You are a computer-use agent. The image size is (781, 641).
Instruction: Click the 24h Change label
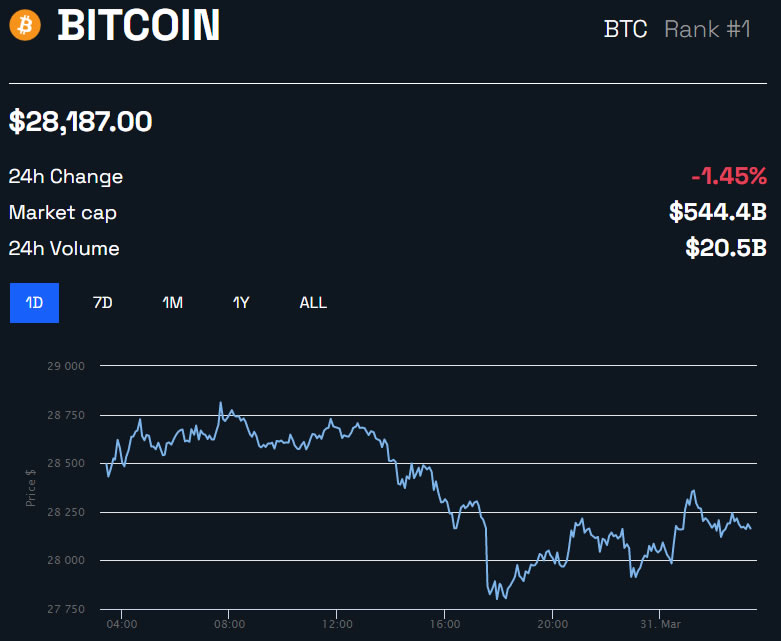point(66,177)
